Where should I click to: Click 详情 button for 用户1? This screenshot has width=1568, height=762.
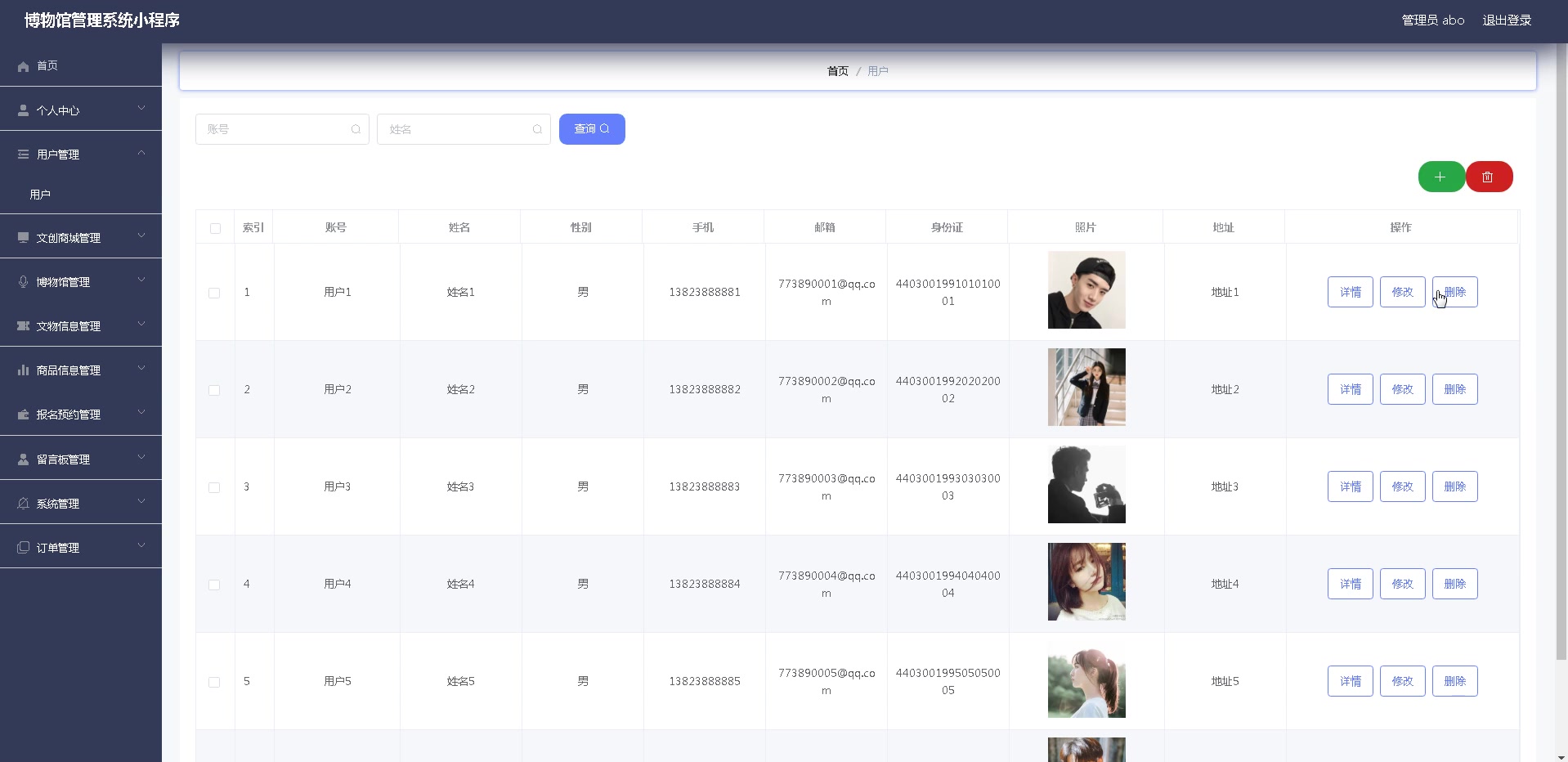coord(1351,292)
